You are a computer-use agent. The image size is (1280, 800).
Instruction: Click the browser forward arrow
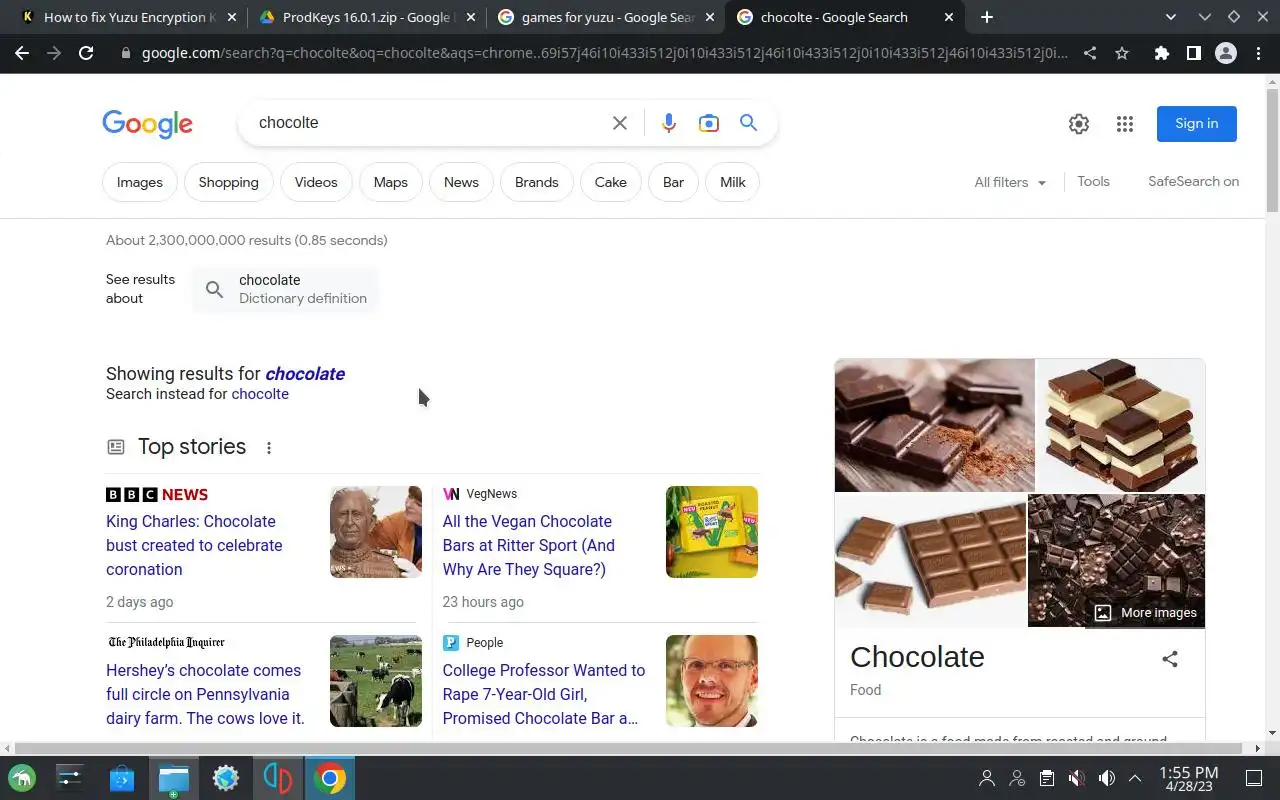coord(54,53)
